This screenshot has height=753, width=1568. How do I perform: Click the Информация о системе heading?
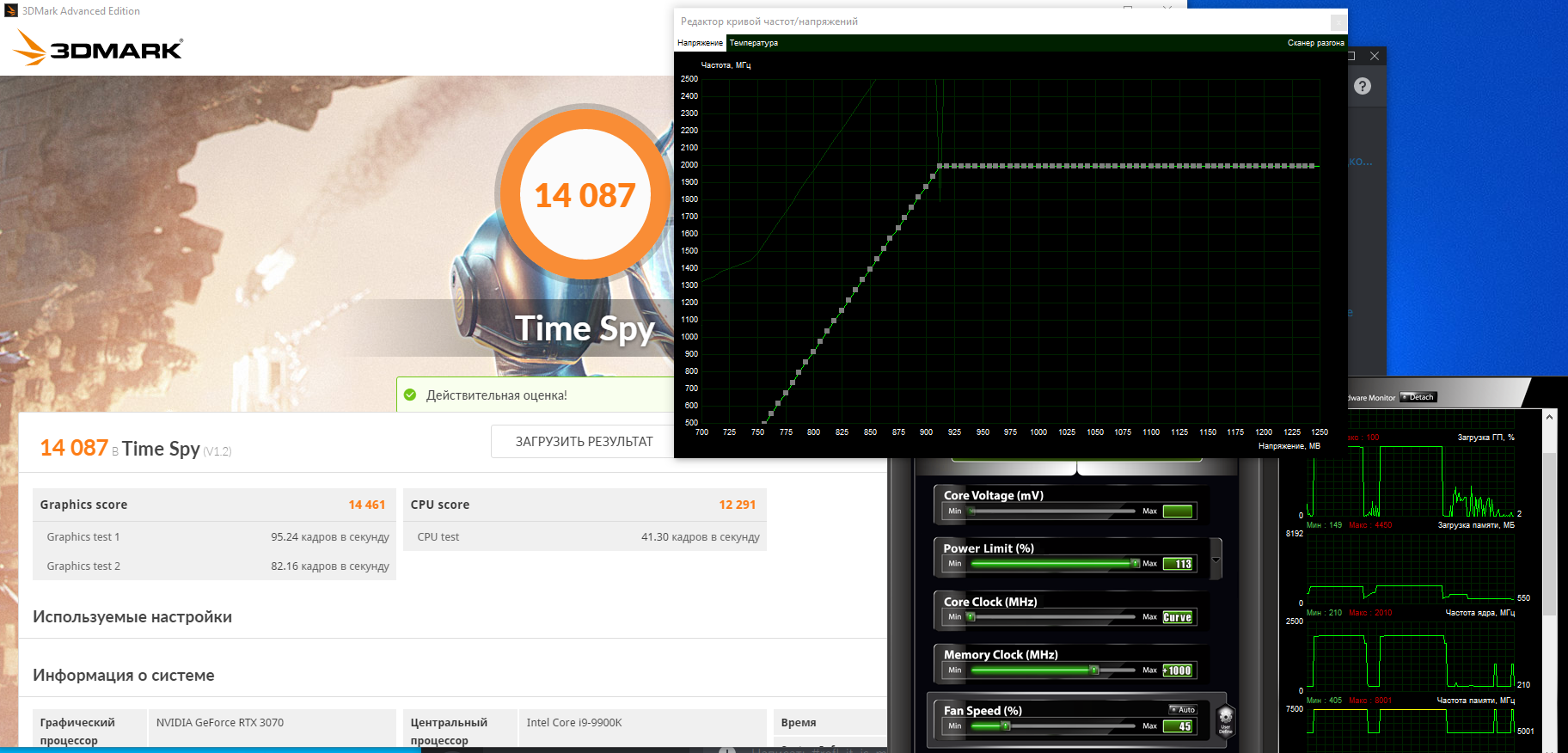[124, 676]
